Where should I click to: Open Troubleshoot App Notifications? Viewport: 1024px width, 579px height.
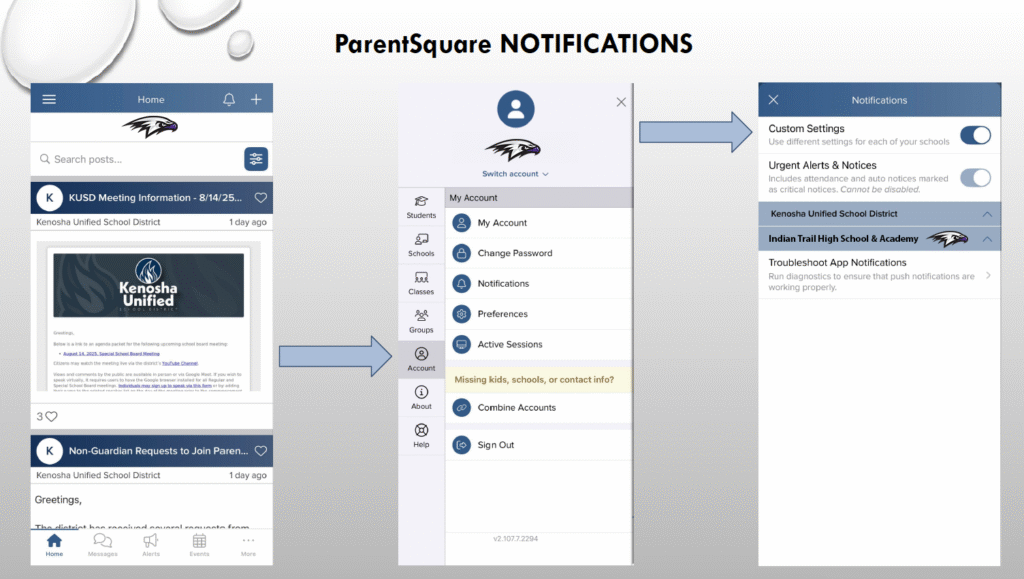[x=879, y=274]
